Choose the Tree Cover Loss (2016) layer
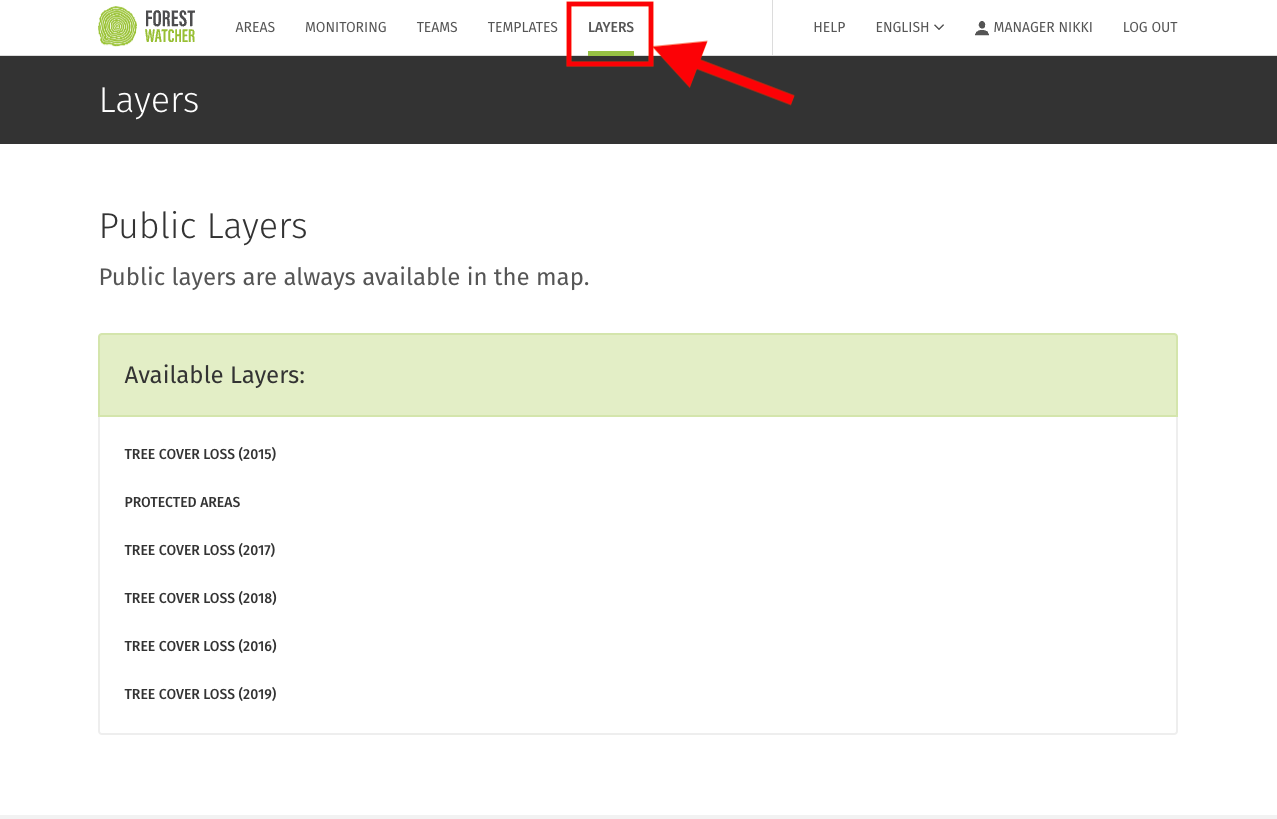This screenshot has height=819, width=1277. point(200,645)
